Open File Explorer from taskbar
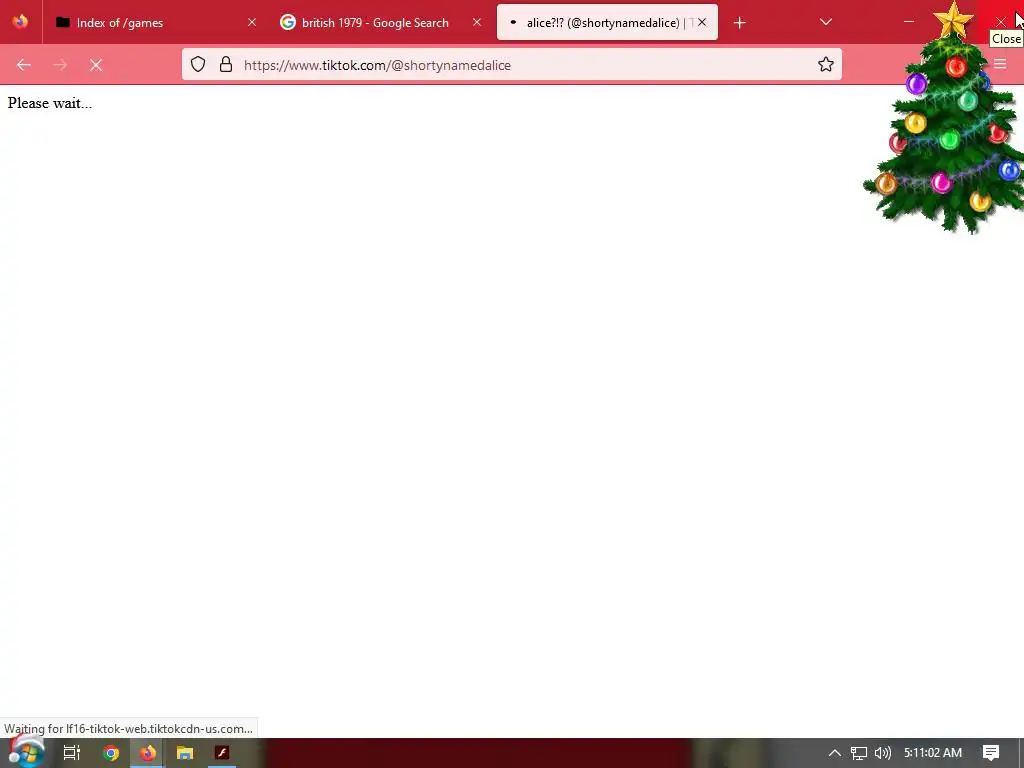Screen dimensions: 1024x768 (x=185, y=753)
